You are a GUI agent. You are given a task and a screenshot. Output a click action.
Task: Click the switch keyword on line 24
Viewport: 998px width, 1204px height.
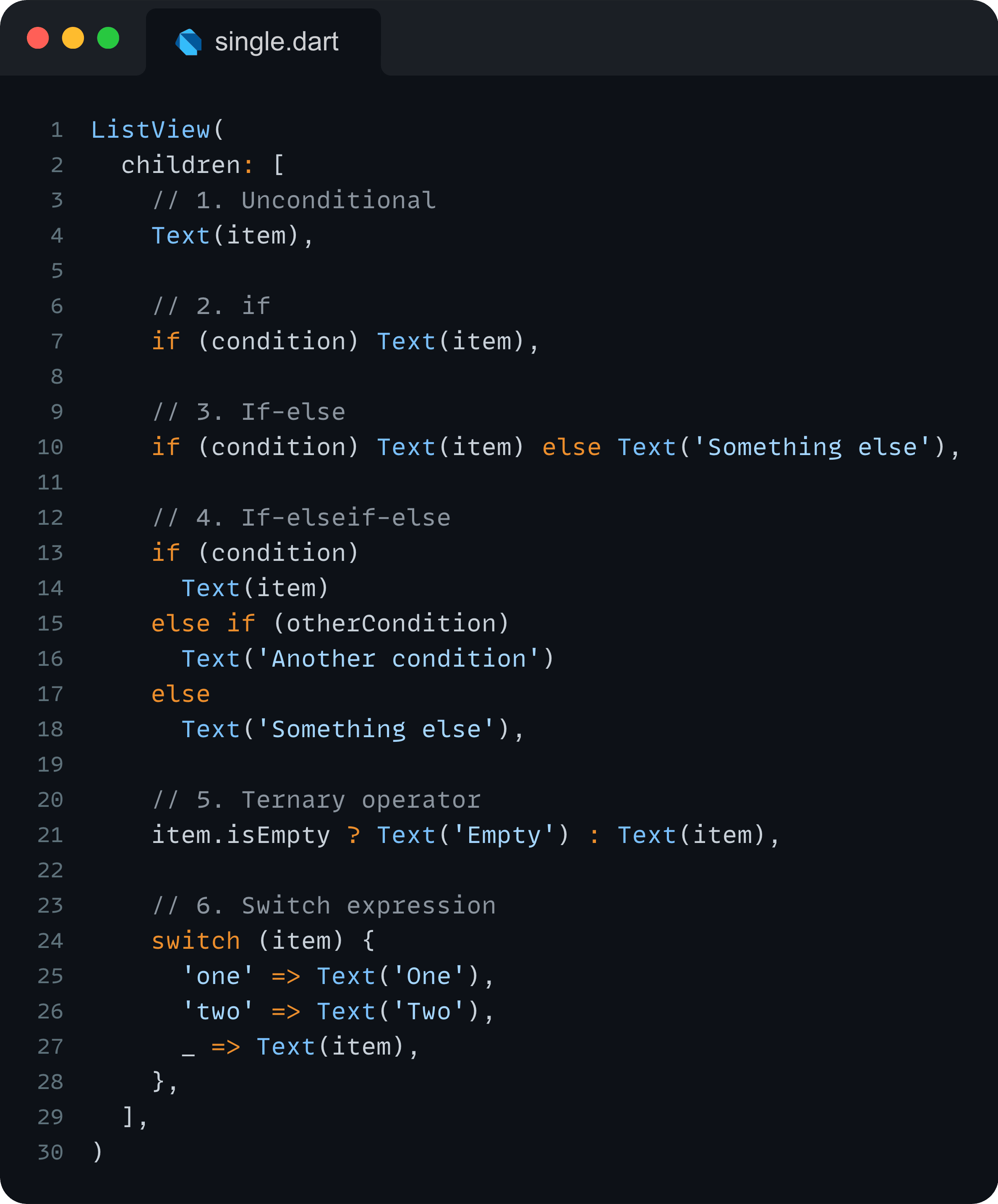(x=196, y=941)
